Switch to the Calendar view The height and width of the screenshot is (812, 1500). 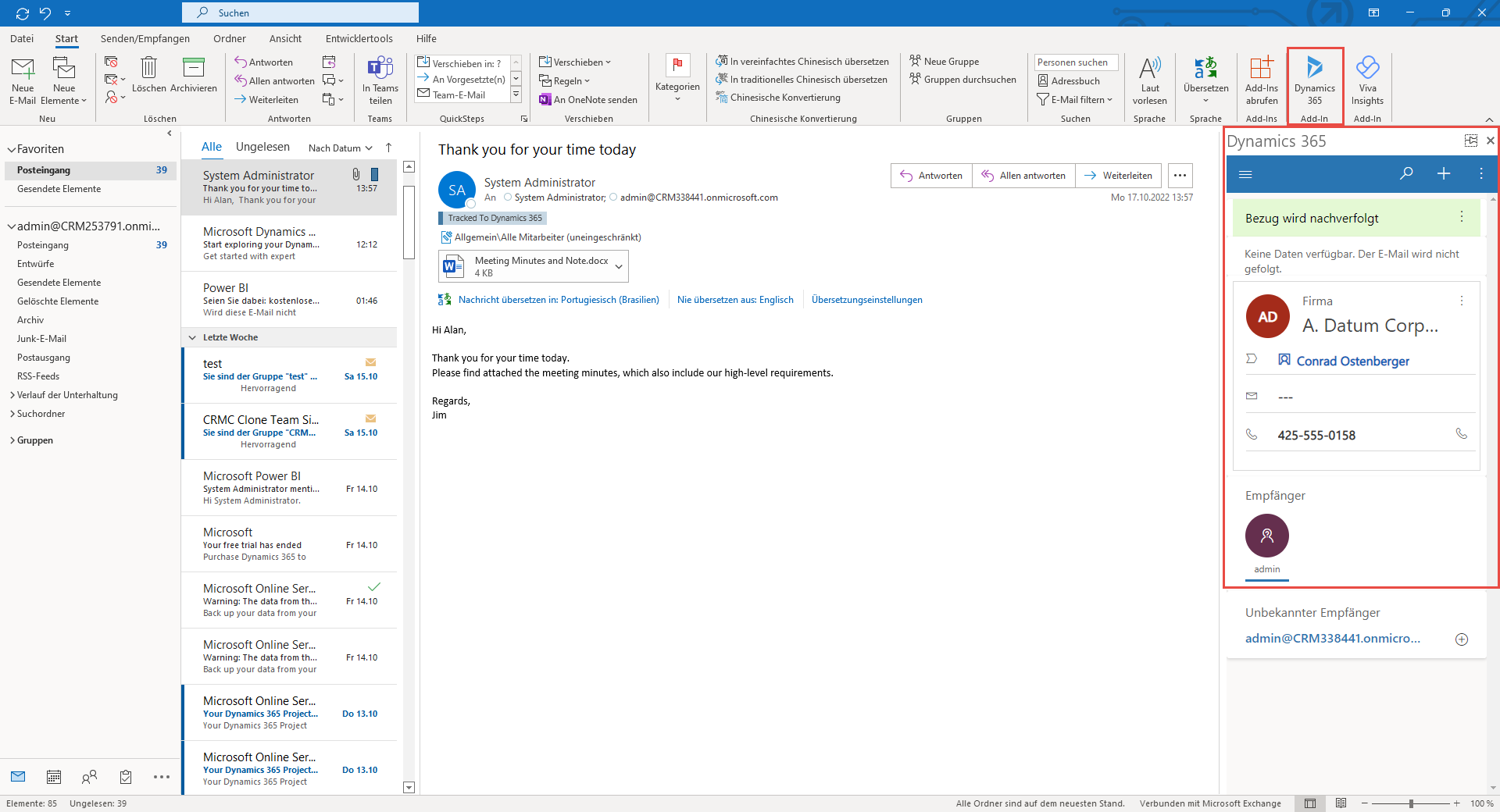click(x=54, y=777)
